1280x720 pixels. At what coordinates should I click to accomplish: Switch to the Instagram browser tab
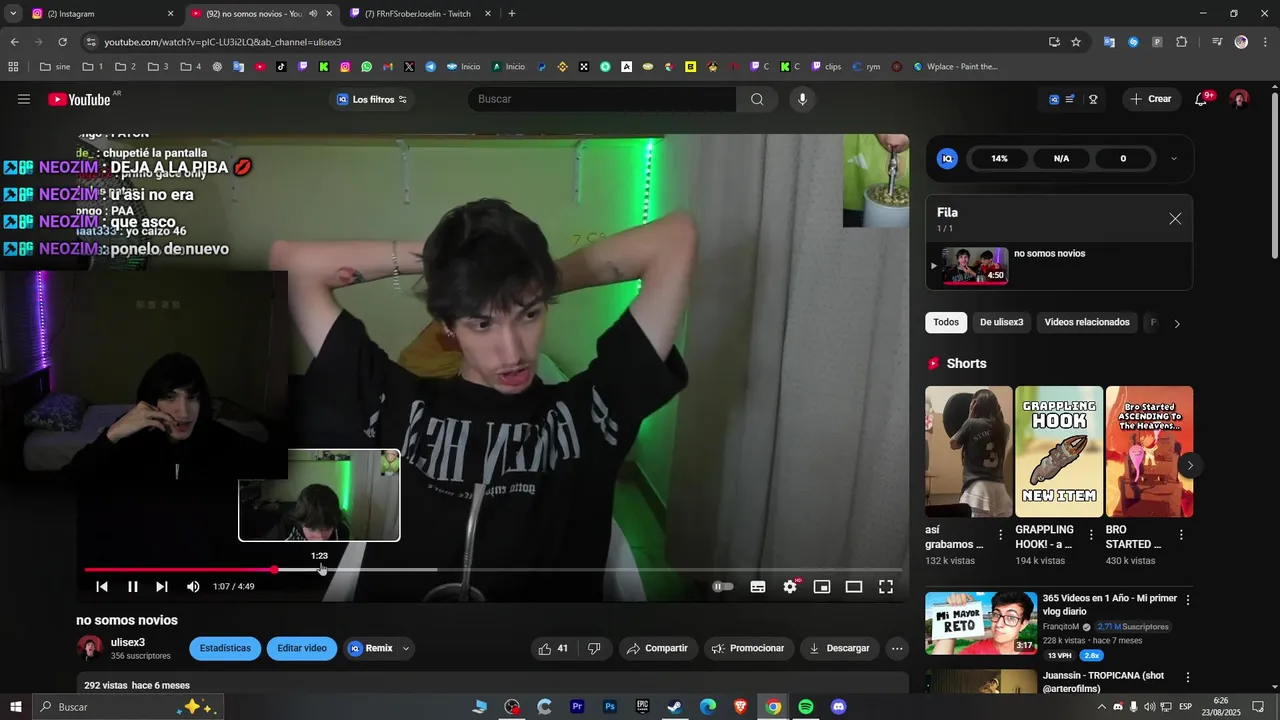[100, 13]
